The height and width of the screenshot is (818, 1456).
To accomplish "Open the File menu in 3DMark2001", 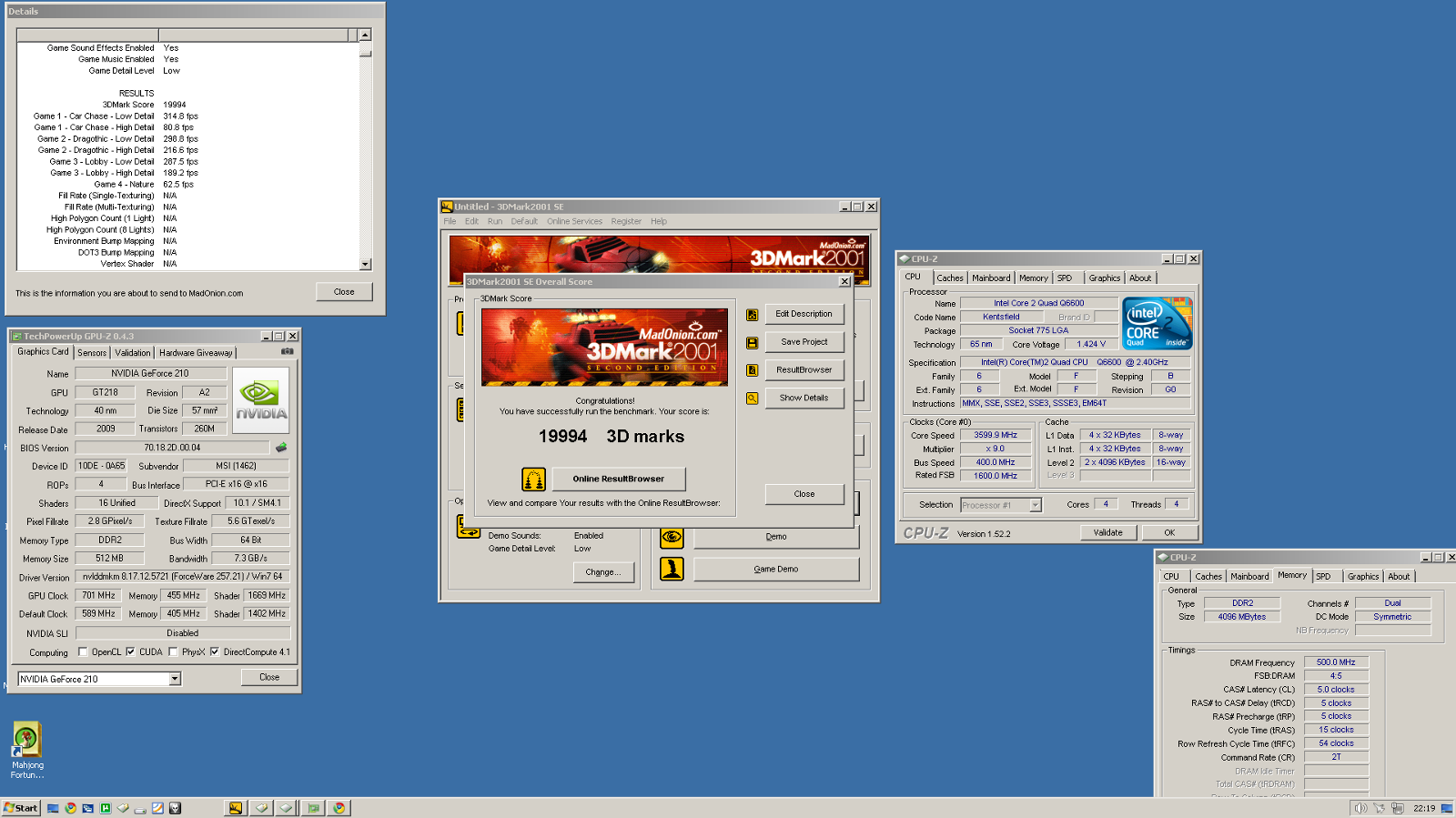I will [450, 221].
